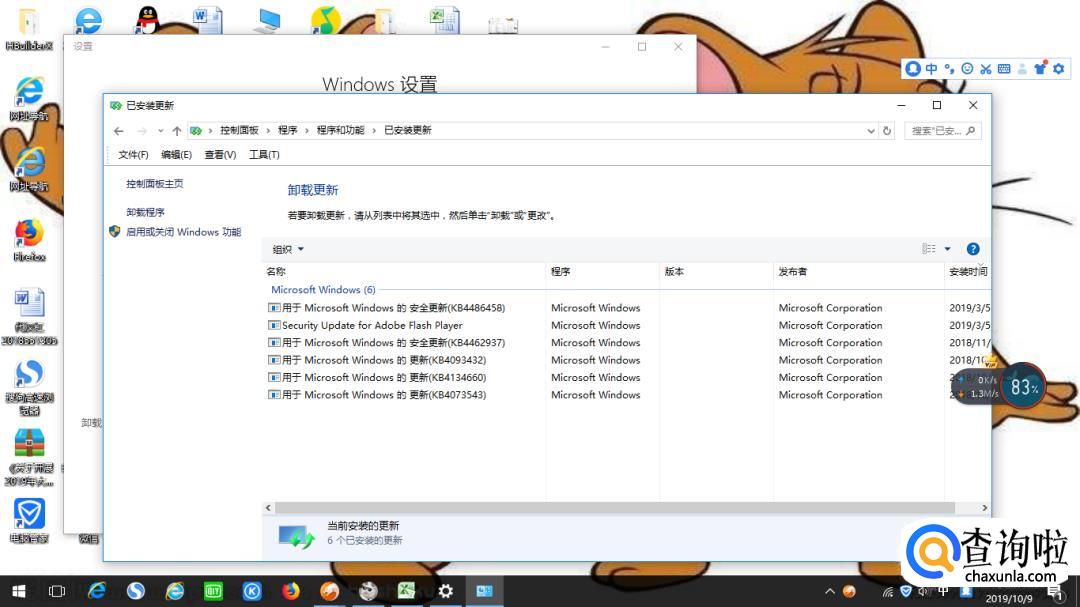
Task: Open the IME scissors screenshot tool
Action: 986,68
